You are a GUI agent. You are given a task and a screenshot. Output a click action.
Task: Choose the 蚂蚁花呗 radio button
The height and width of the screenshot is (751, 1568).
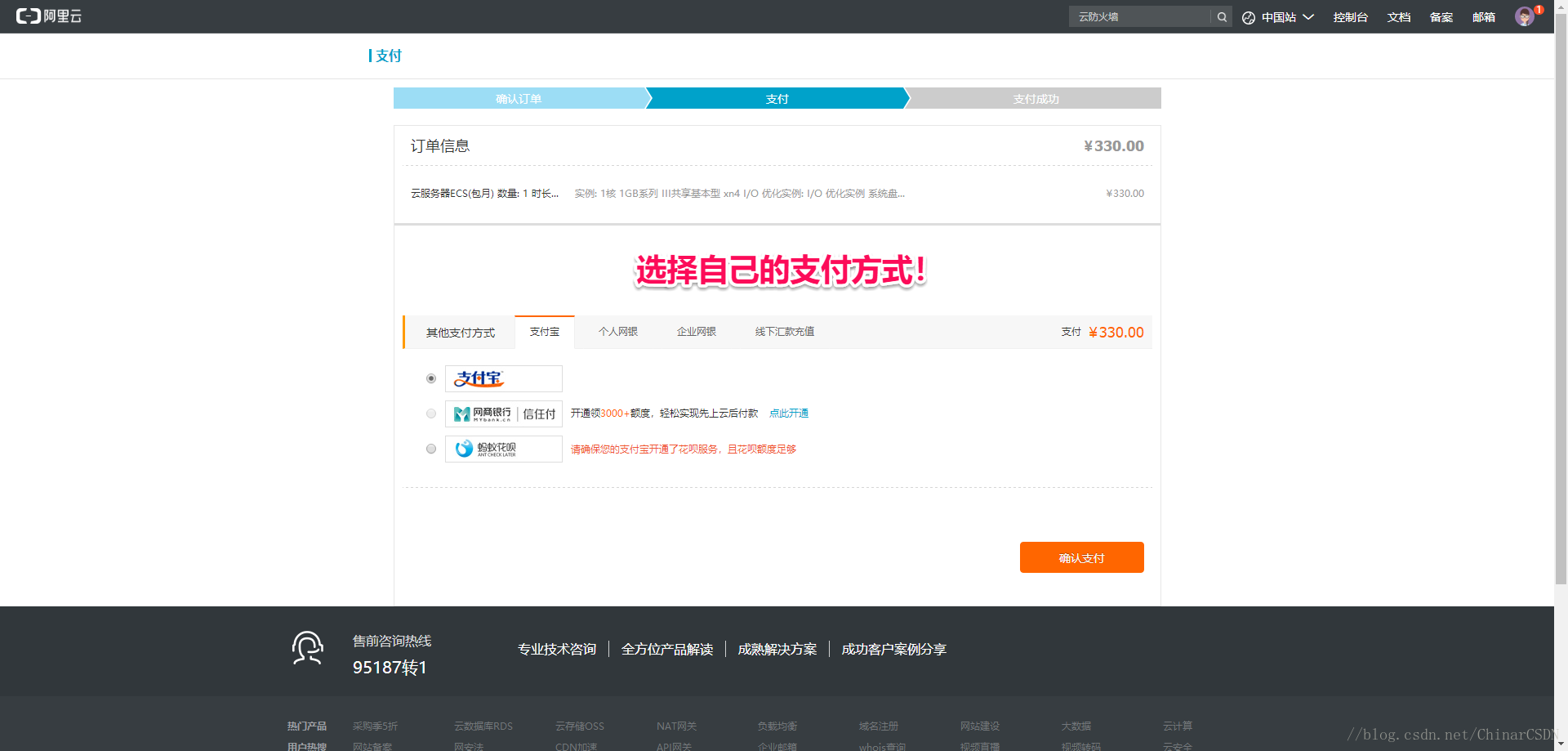pos(431,449)
